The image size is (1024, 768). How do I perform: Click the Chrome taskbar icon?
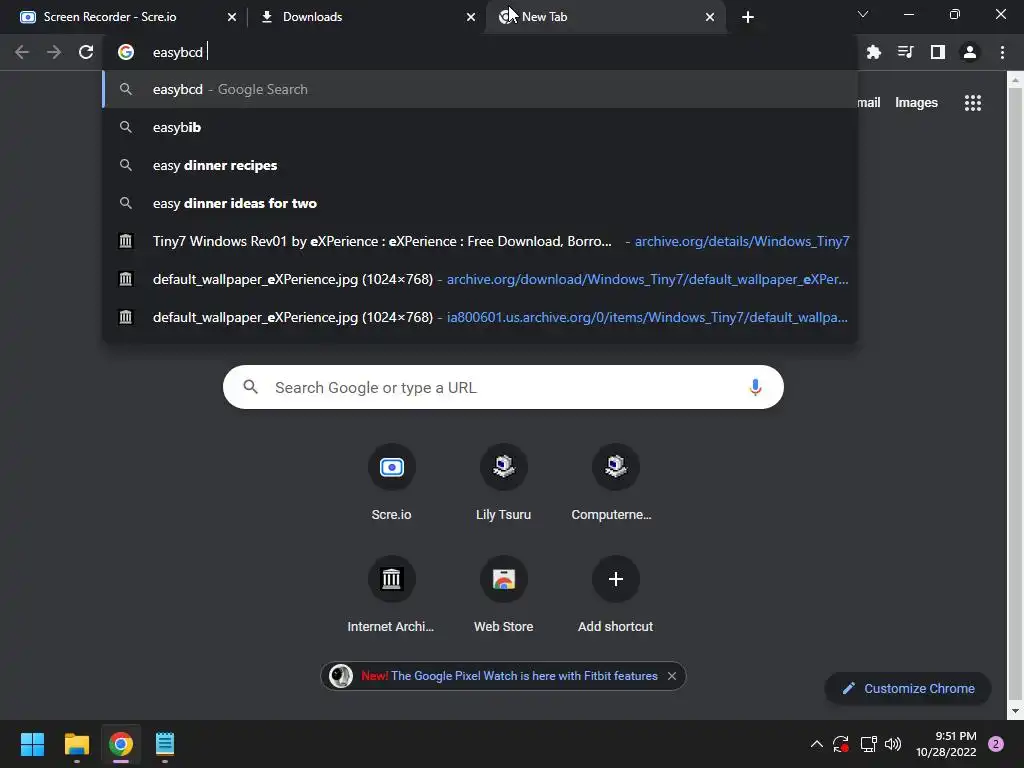[x=121, y=744]
